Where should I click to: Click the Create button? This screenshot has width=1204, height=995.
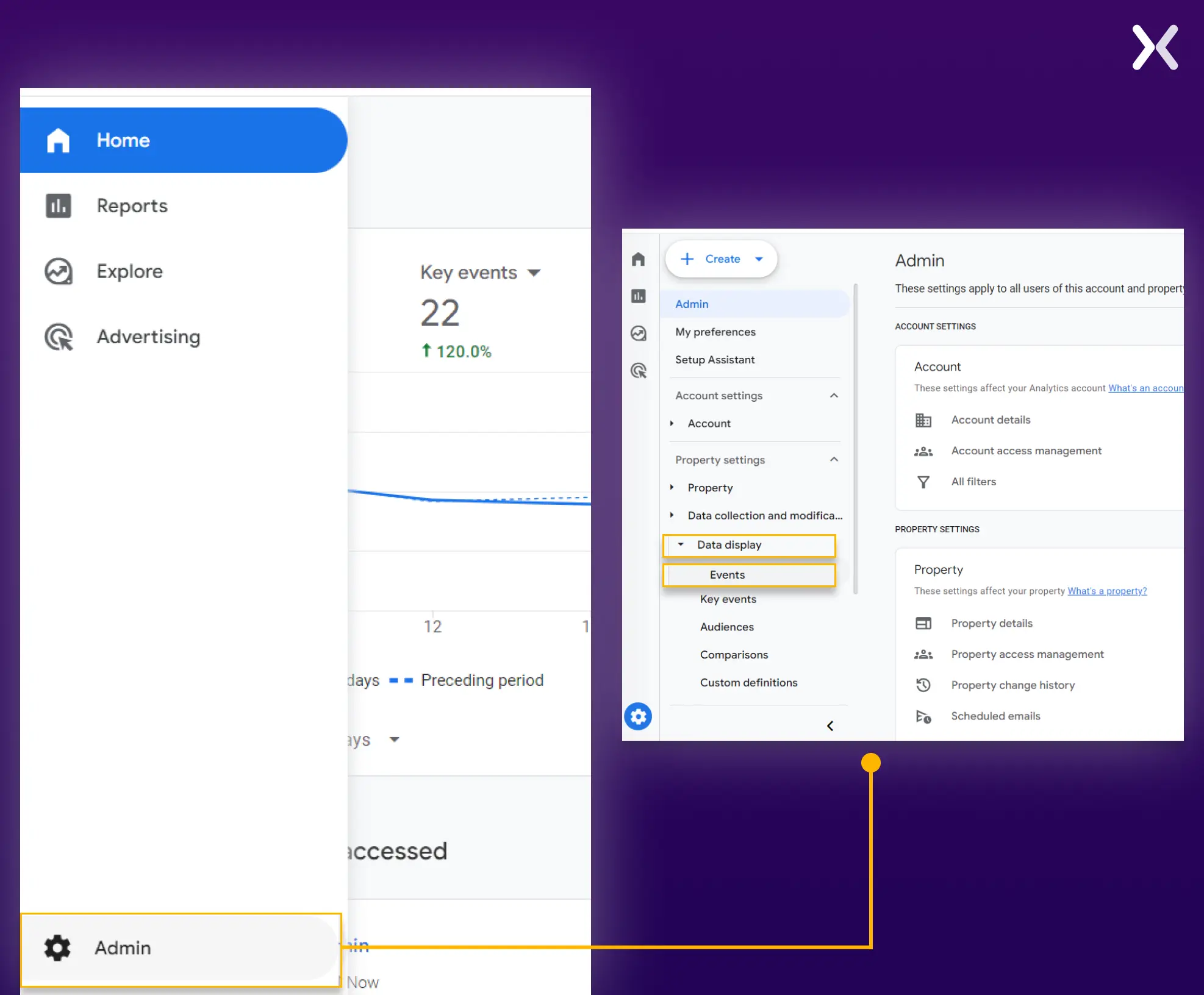721,259
